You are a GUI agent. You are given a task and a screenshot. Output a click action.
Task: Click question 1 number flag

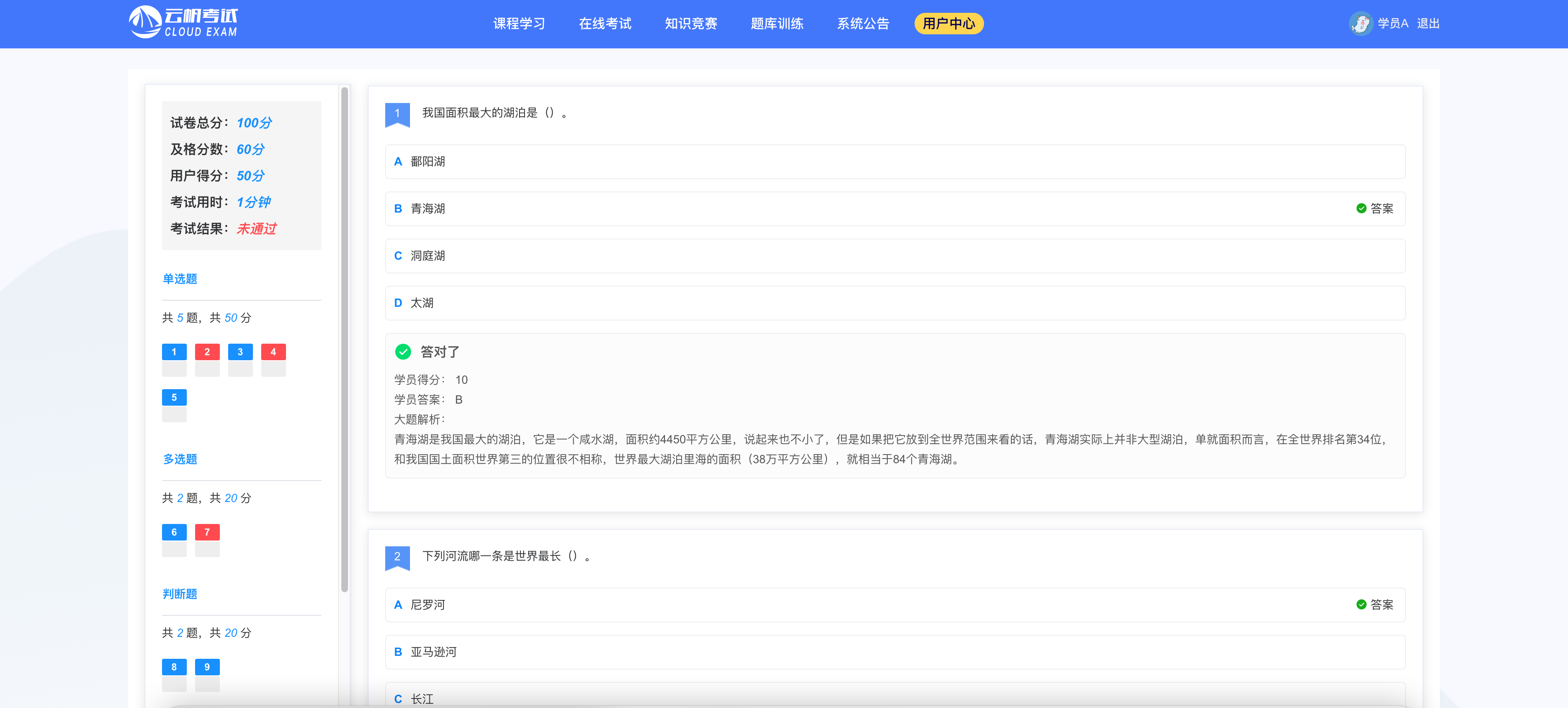click(398, 115)
